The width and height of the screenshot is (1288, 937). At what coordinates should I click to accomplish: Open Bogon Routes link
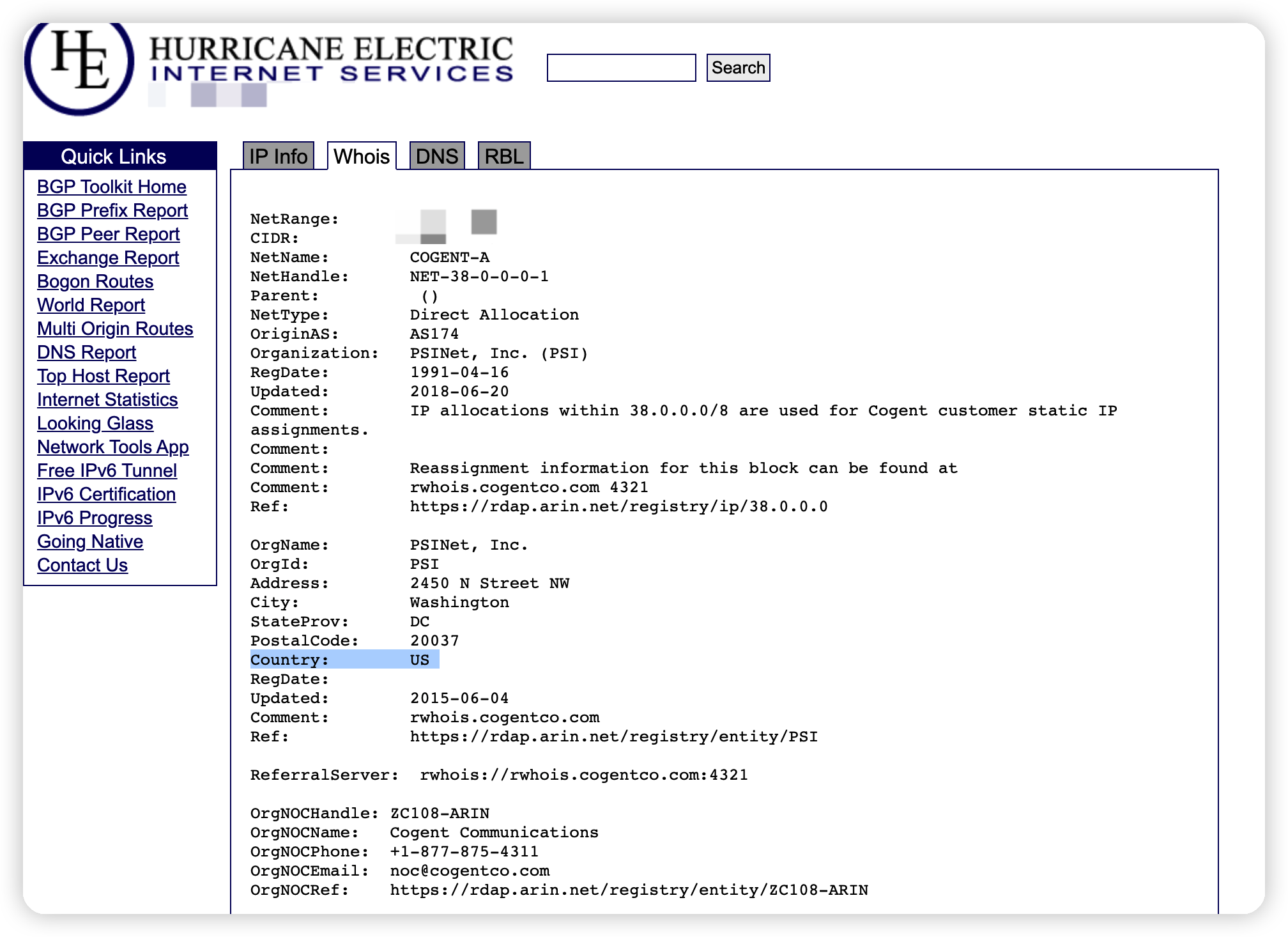[95, 281]
